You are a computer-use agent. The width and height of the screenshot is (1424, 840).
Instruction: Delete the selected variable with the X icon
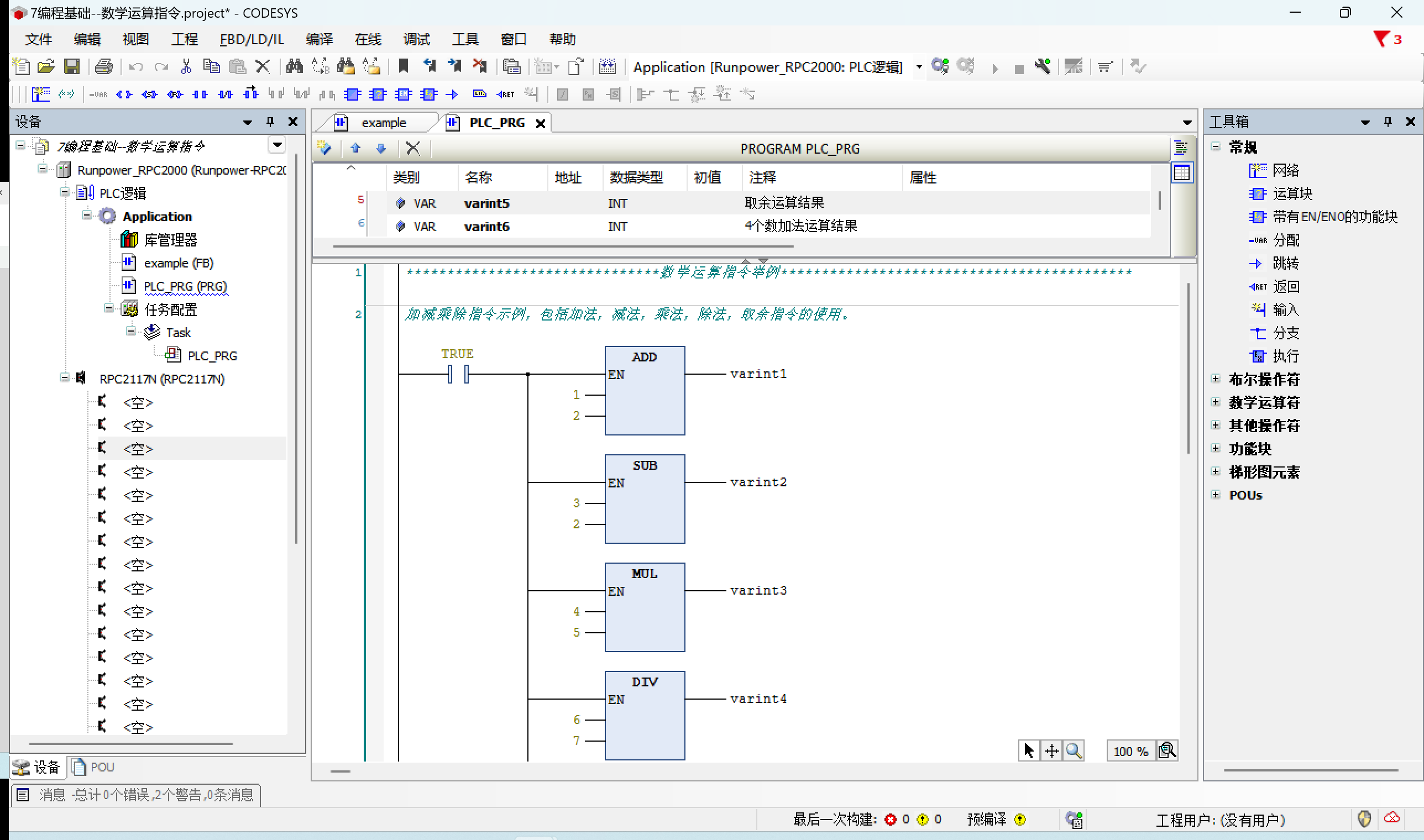point(413,148)
